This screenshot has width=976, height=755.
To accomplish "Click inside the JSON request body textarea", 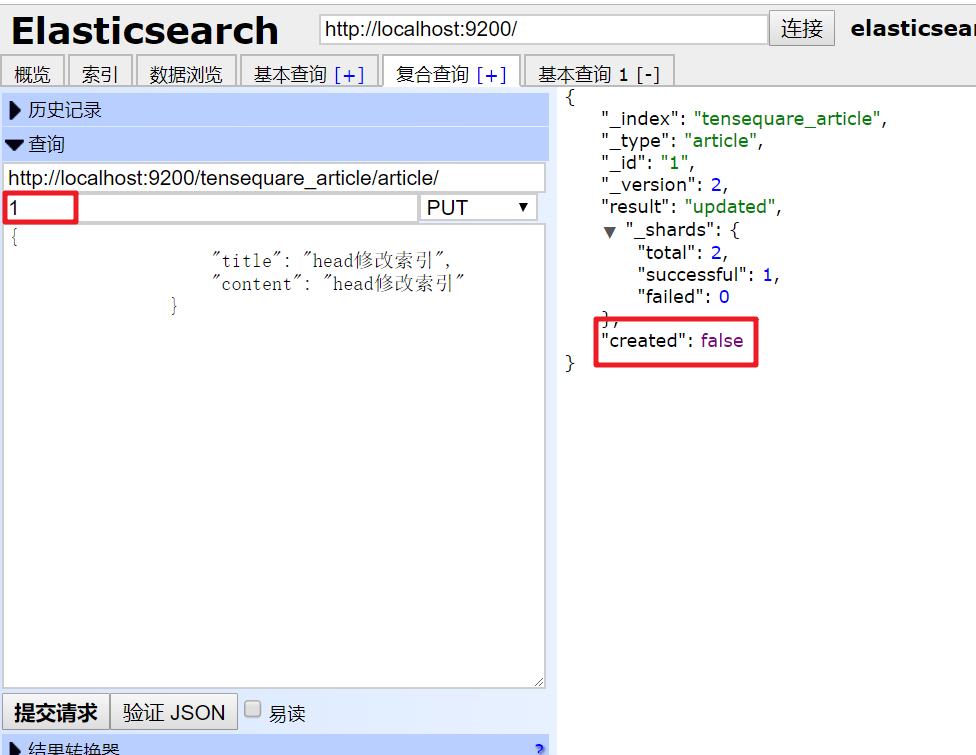I will (274, 456).
